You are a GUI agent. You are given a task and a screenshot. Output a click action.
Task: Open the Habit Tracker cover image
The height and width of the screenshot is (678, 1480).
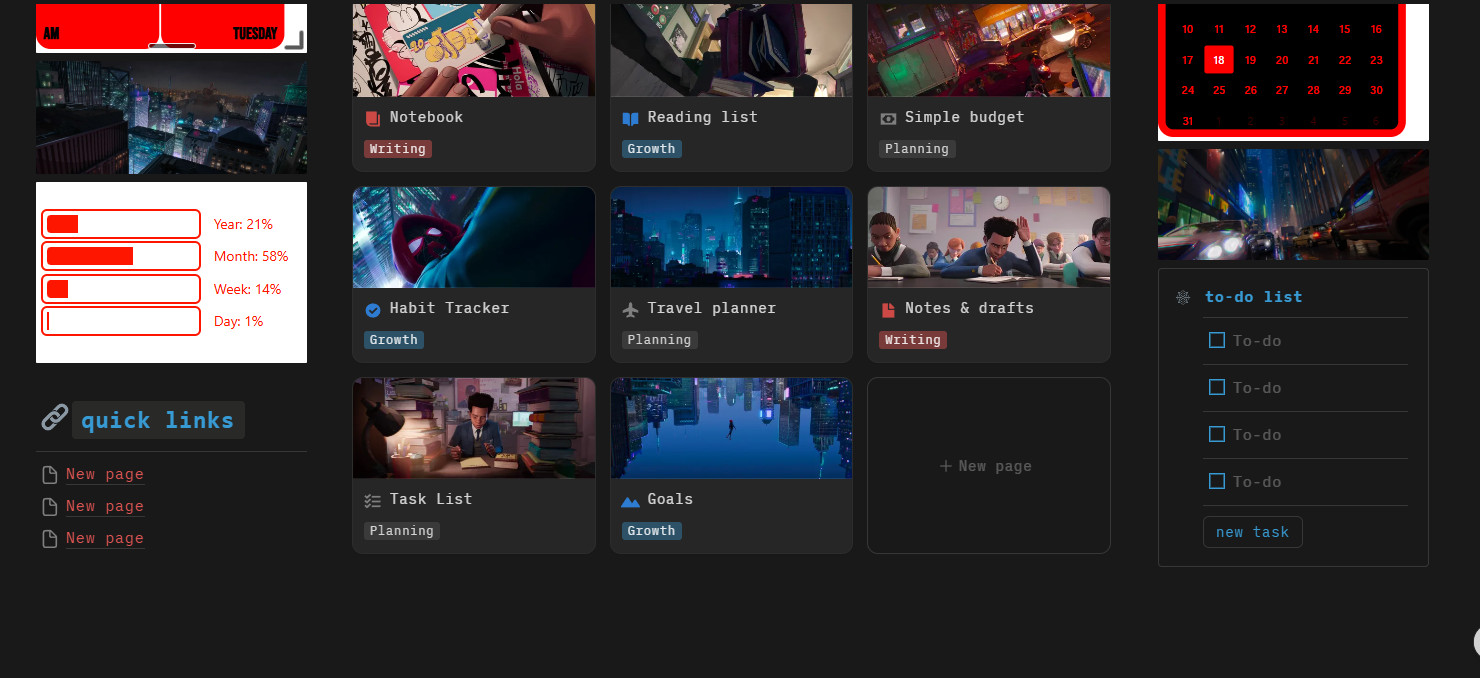(474, 237)
